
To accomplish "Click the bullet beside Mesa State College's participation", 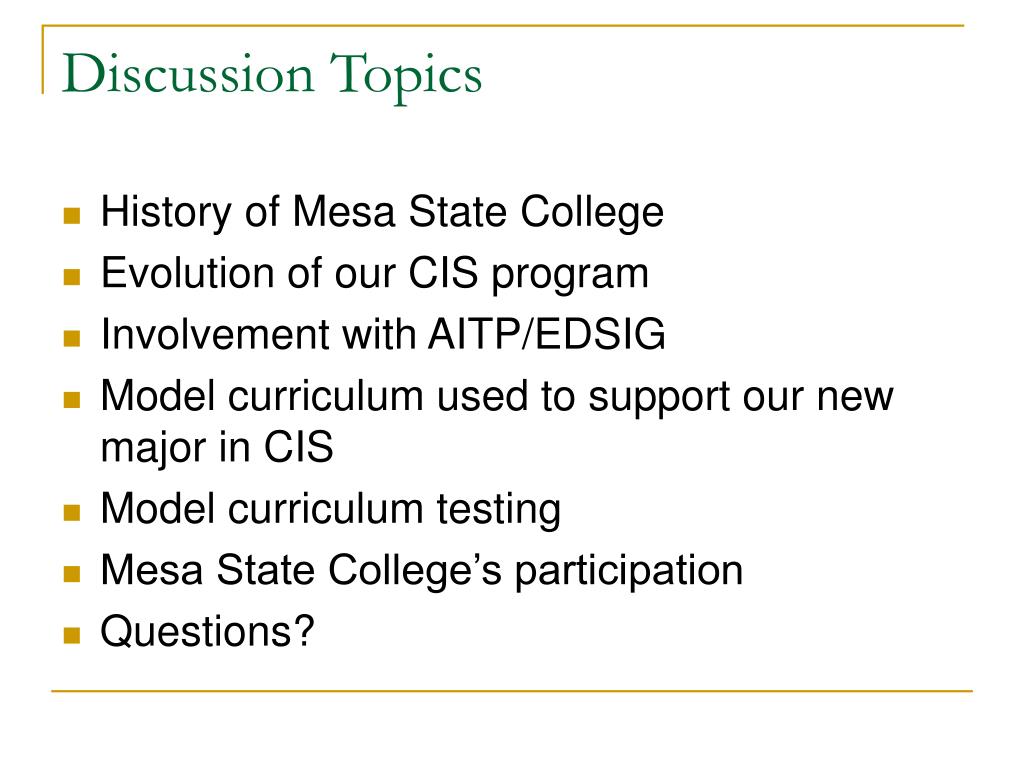I will pos(72,574).
